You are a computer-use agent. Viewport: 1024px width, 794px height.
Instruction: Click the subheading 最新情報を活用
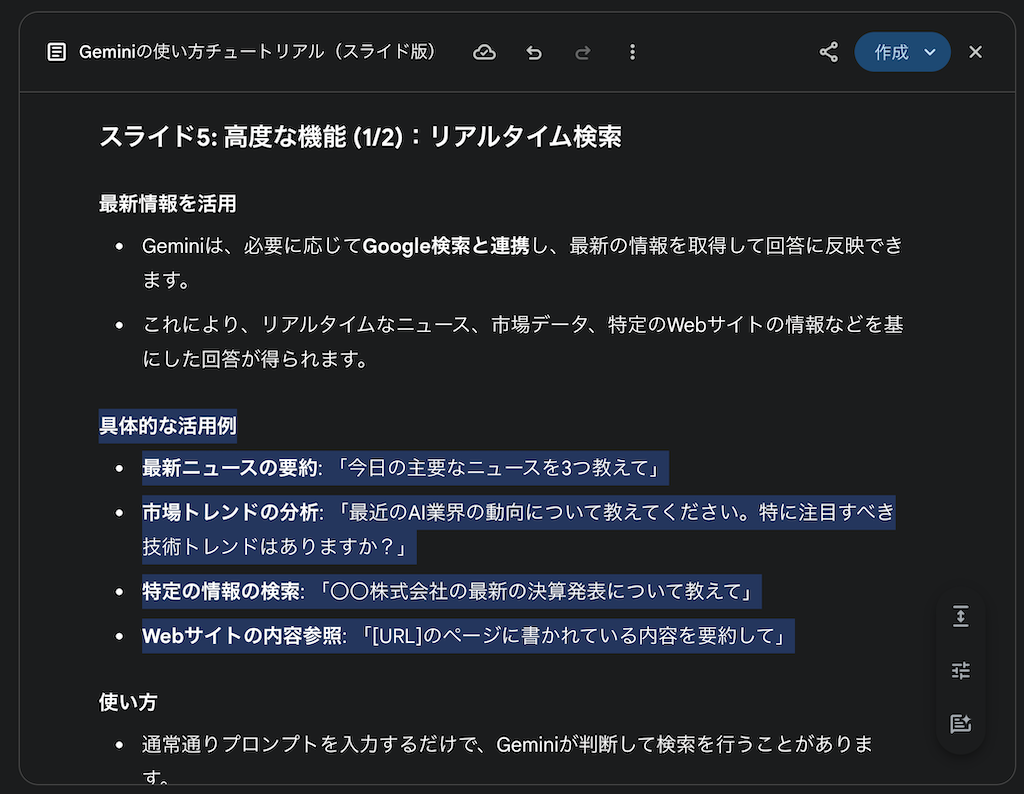pyautogui.click(x=168, y=204)
